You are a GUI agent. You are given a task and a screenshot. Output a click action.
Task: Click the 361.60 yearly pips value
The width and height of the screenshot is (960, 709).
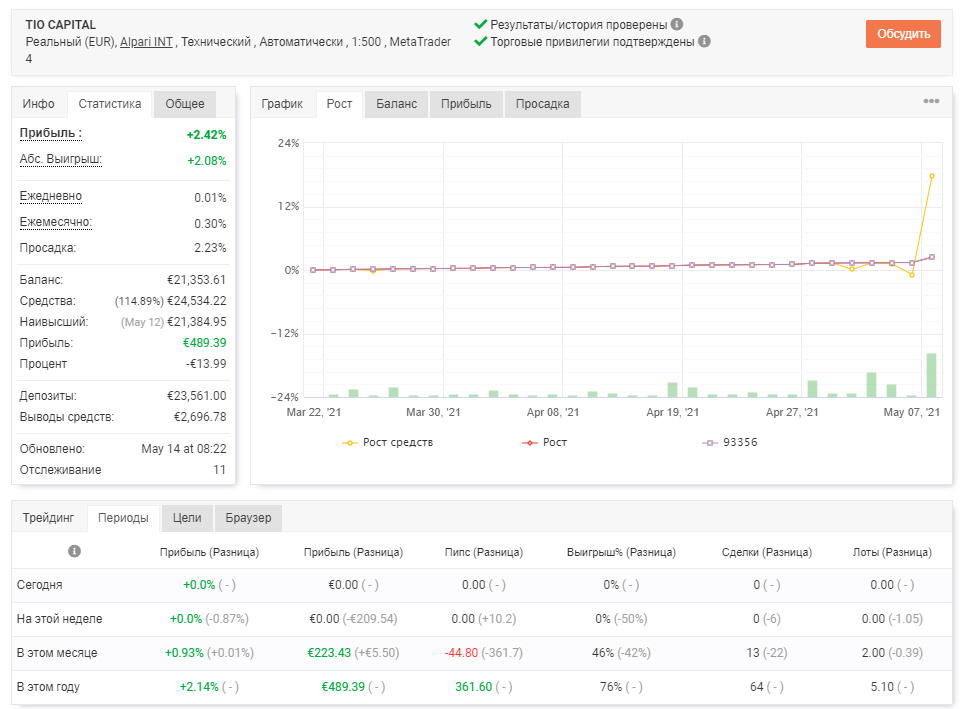coord(473,687)
